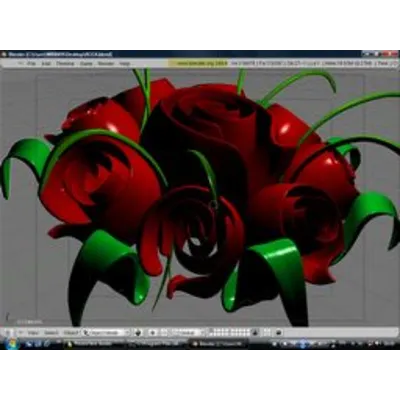Click the viewport shading draw type icon
The image size is (400, 400).
(x=138, y=332)
